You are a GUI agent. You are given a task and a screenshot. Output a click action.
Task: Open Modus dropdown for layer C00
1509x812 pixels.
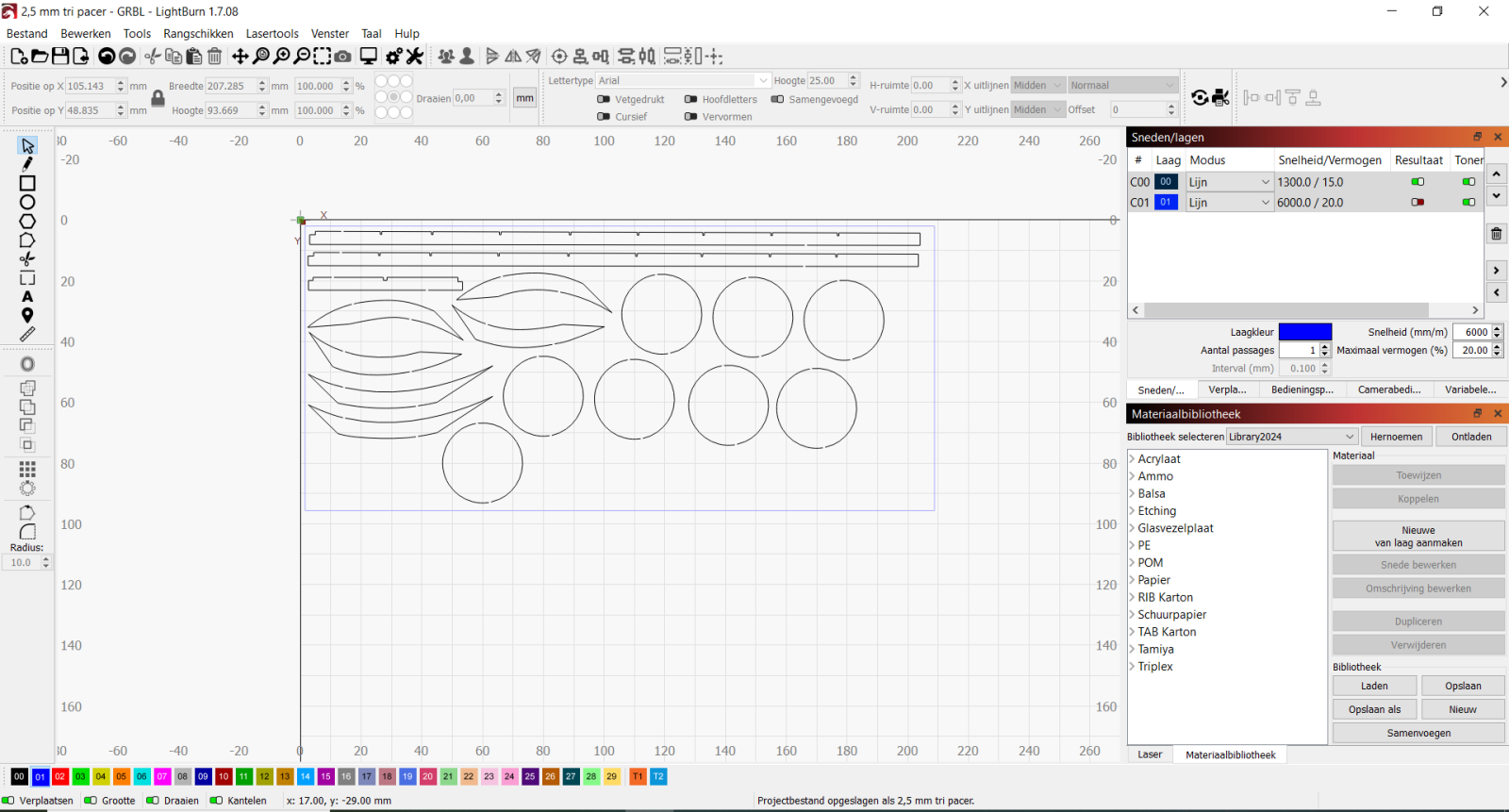(x=1229, y=182)
